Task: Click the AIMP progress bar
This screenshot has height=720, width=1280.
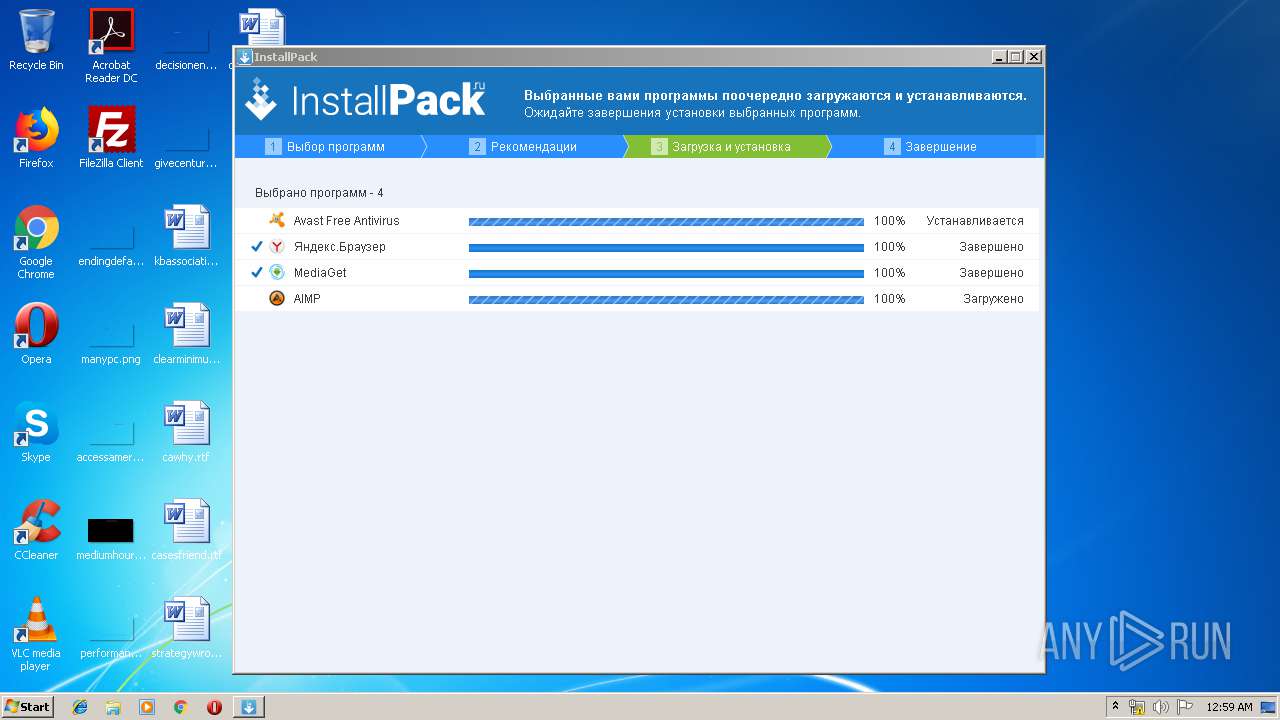Action: click(666, 299)
